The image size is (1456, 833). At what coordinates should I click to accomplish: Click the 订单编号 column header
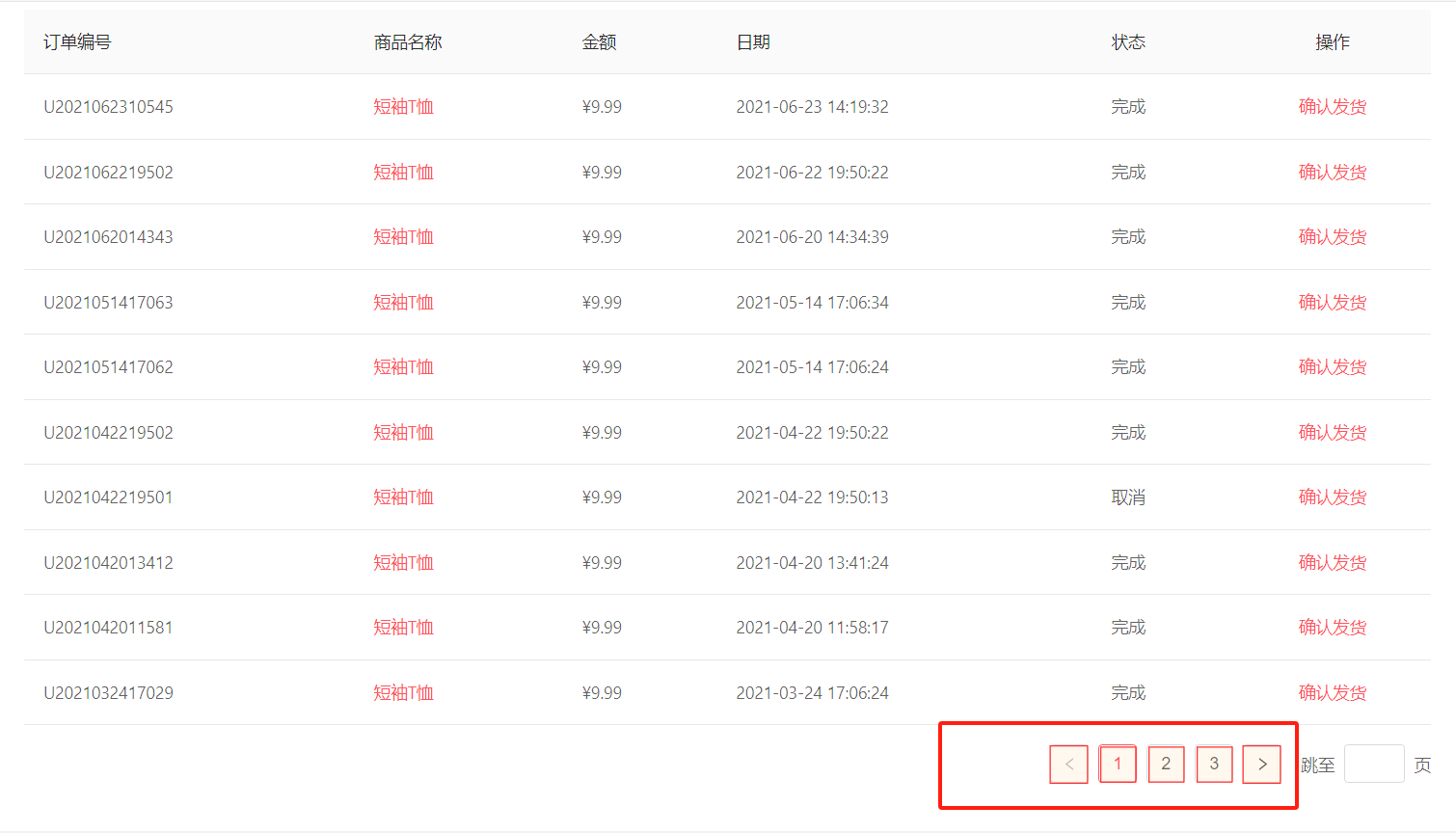tap(77, 42)
